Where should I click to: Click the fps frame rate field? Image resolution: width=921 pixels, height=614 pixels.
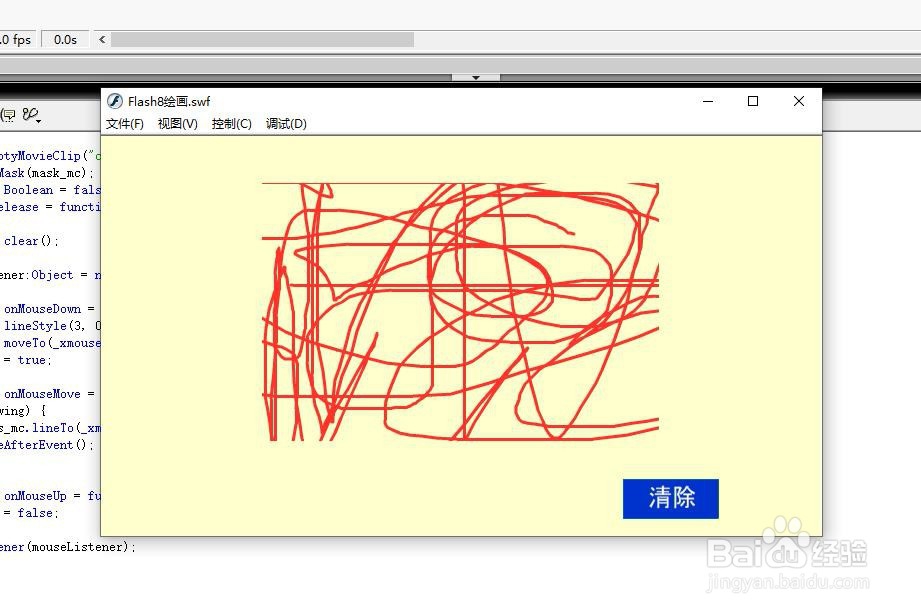(18, 39)
